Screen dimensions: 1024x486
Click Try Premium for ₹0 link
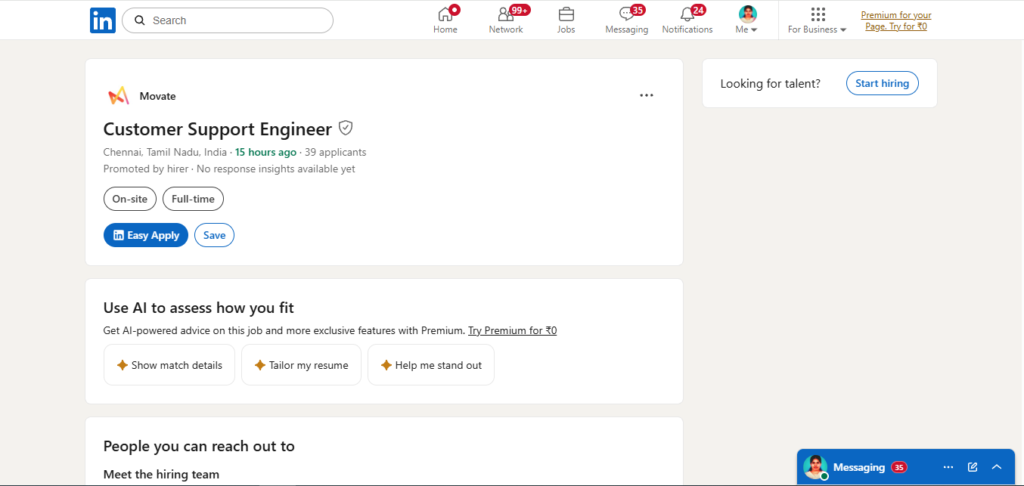point(513,331)
